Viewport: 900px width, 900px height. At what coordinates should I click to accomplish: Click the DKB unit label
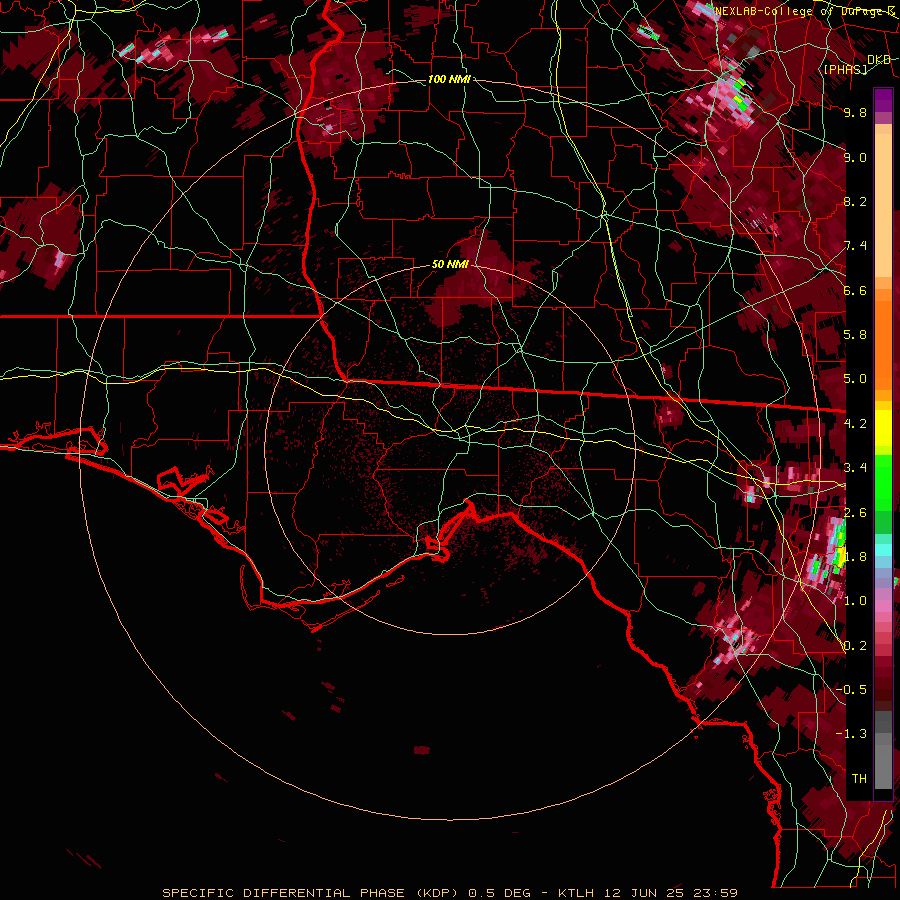[878, 59]
